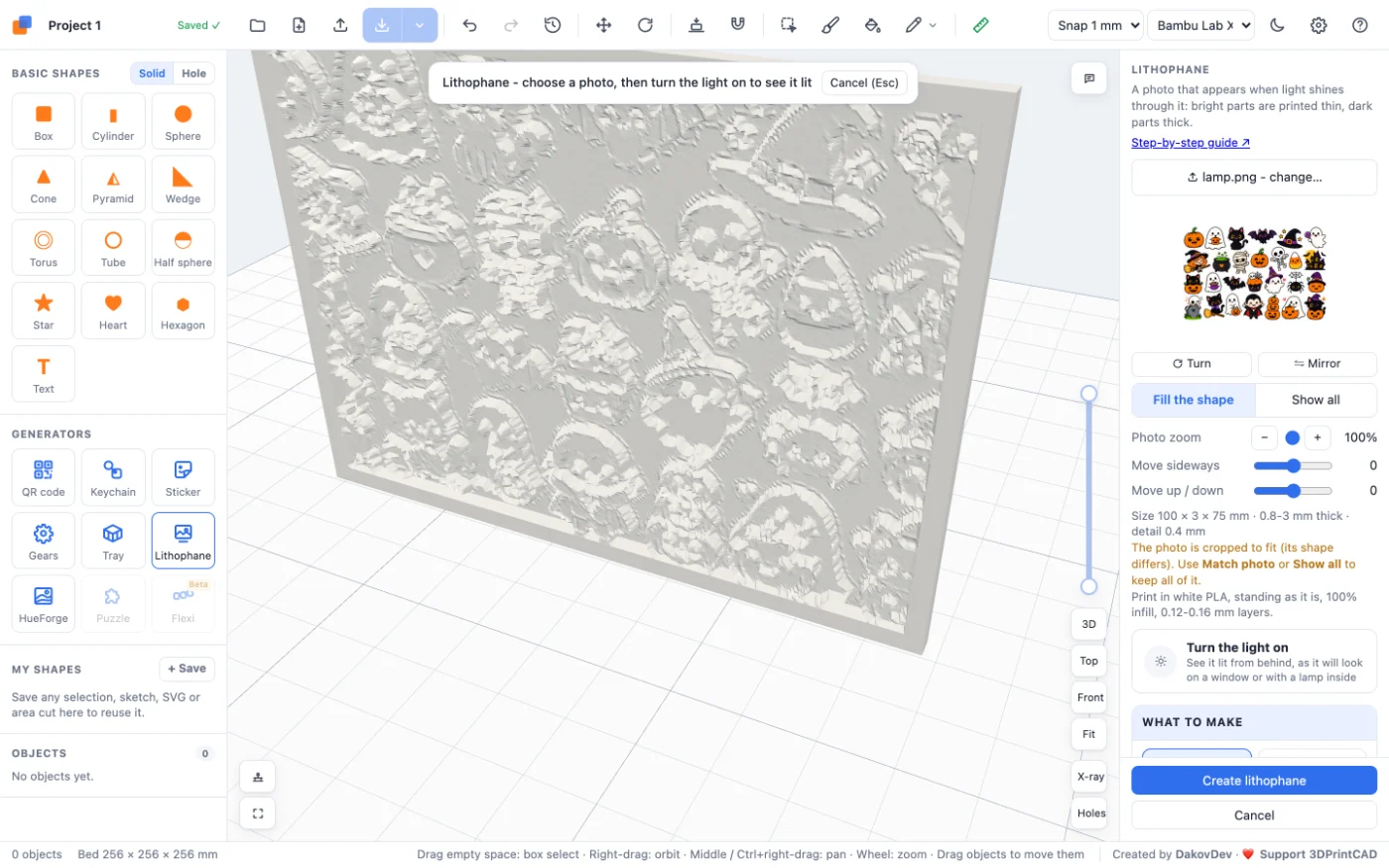Click the comment icon in viewport corner
Viewport: 1389px width, 868px height.
(1089, 78)
